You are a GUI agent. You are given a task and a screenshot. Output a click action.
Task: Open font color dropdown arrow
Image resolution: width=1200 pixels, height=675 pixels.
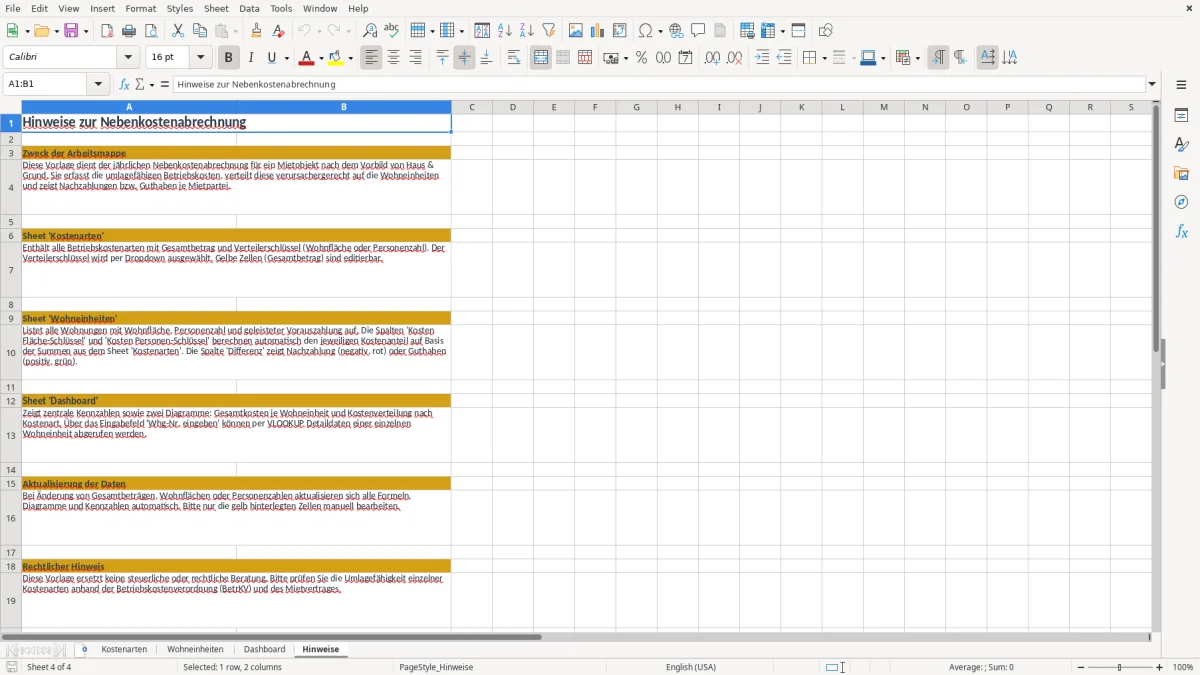pos(321,58)
